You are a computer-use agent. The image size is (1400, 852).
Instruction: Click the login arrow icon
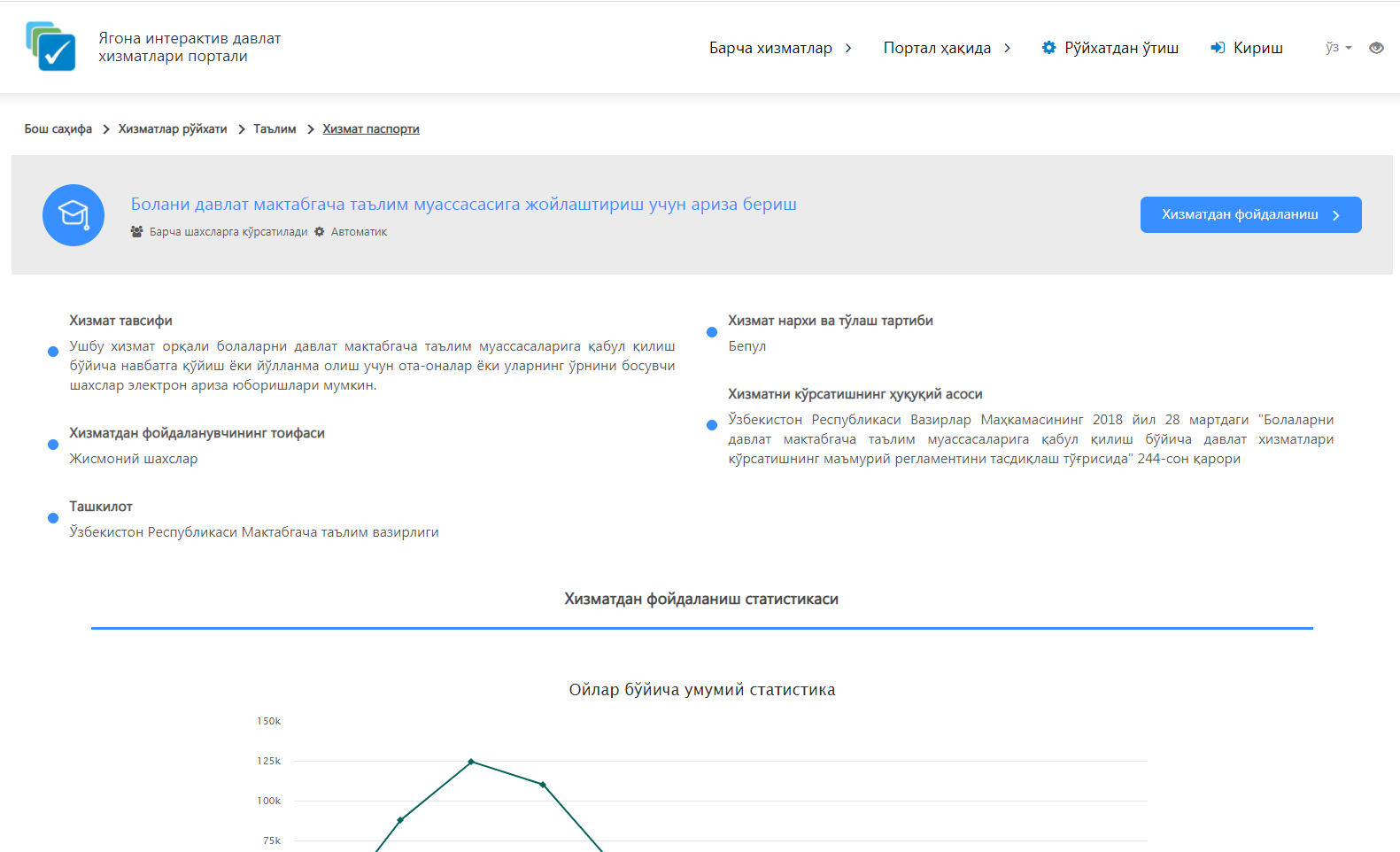(x=1218, y=48)
